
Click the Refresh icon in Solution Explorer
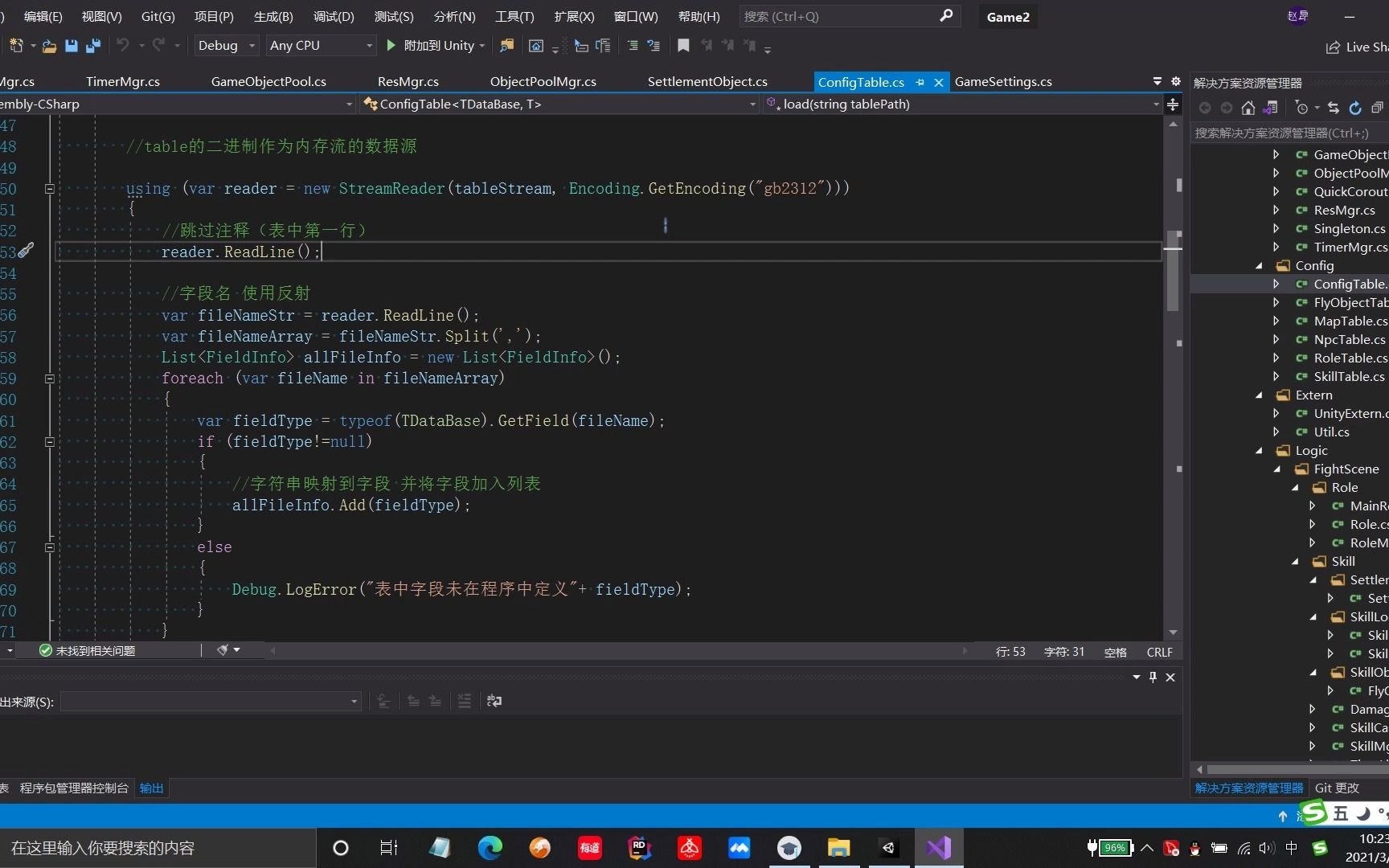point(1354,108)
